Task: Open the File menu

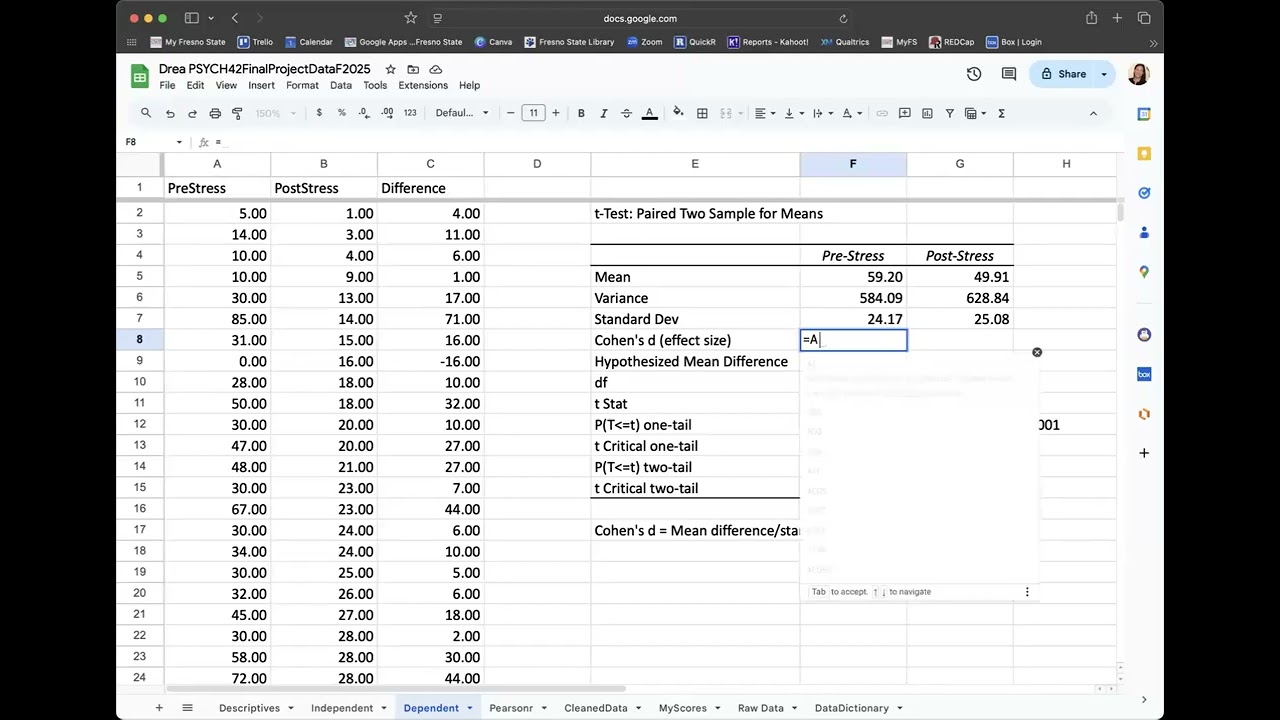Action: click(x=167, y=85)
